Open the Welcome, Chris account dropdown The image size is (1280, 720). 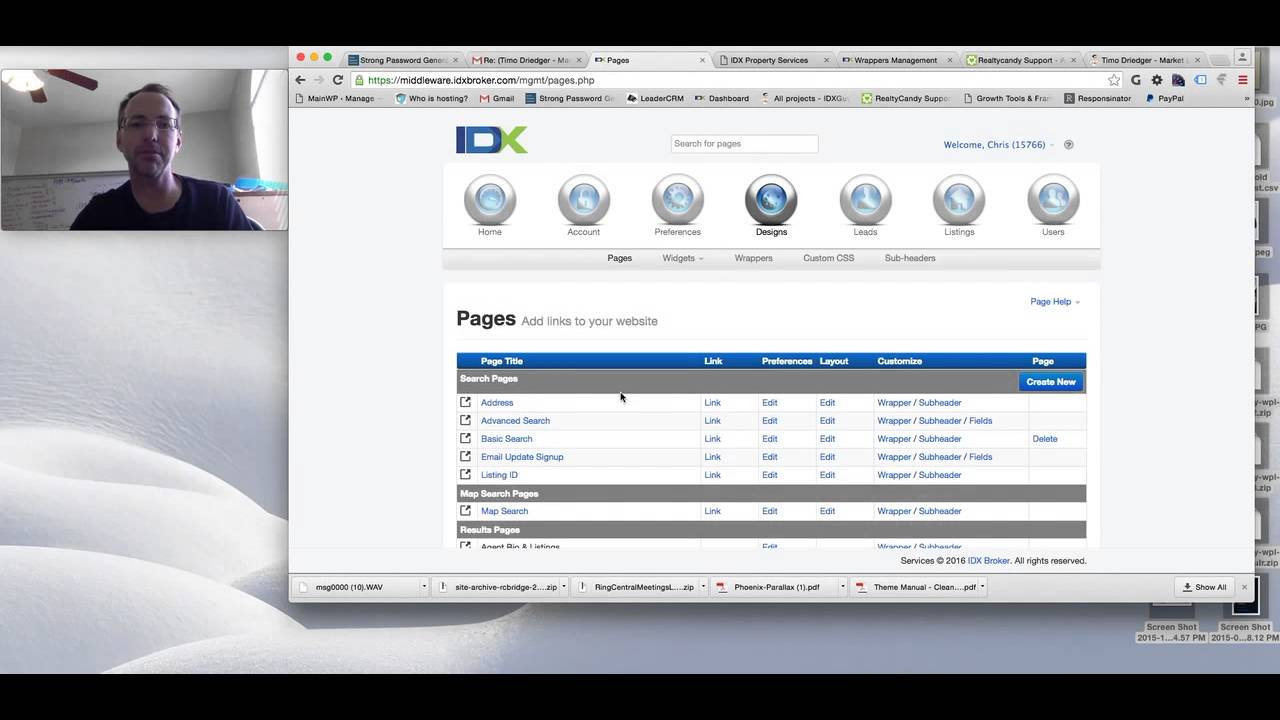pyautogui.click(x=999, y=145)
